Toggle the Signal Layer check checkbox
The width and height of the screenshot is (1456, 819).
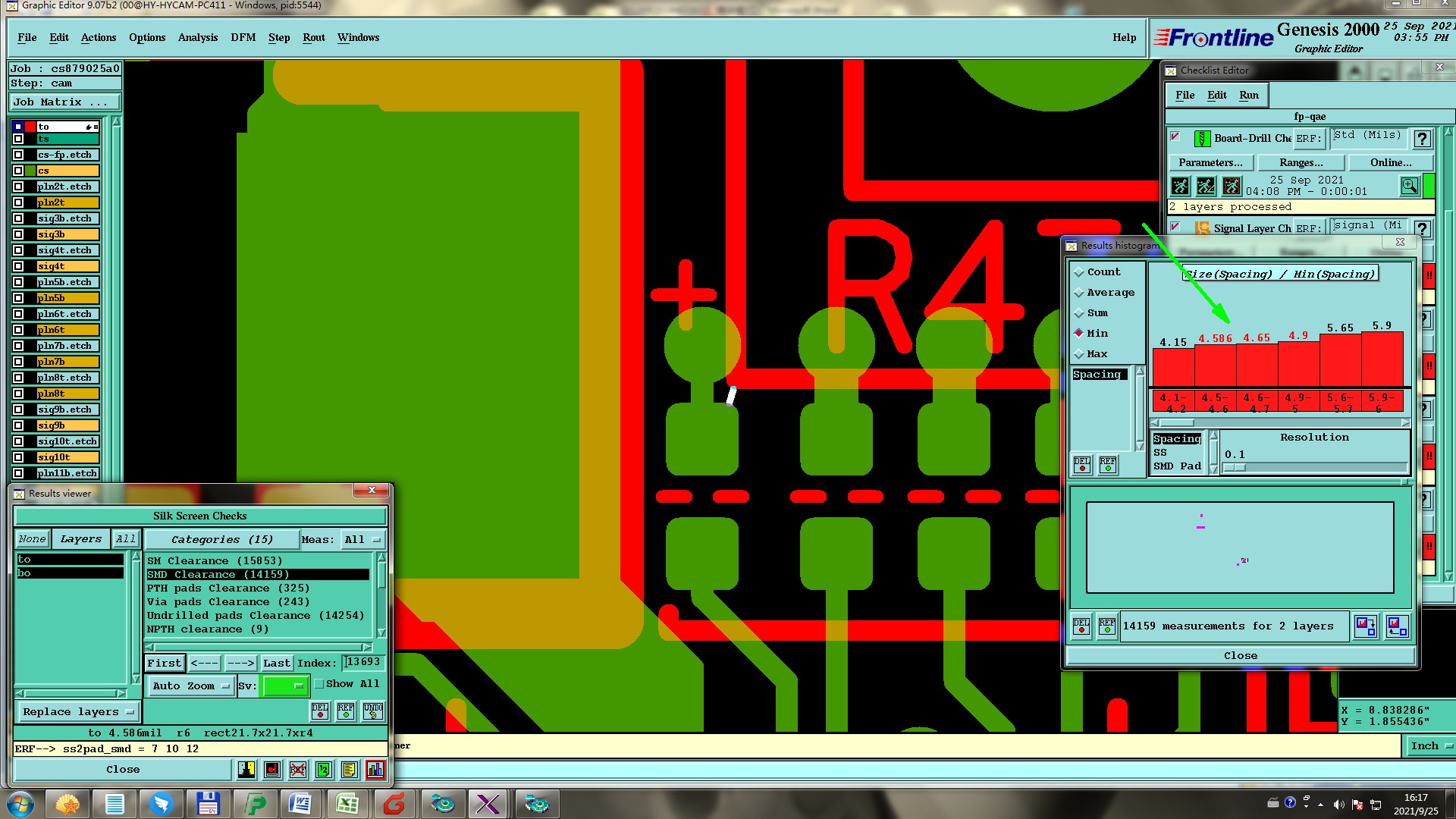pos(1175,226)
